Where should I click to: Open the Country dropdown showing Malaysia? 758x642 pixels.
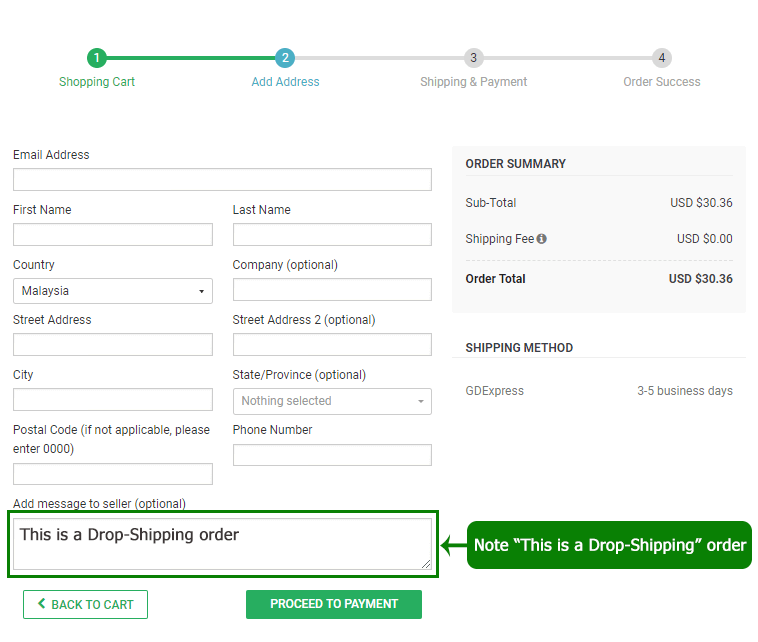[113, 291]
